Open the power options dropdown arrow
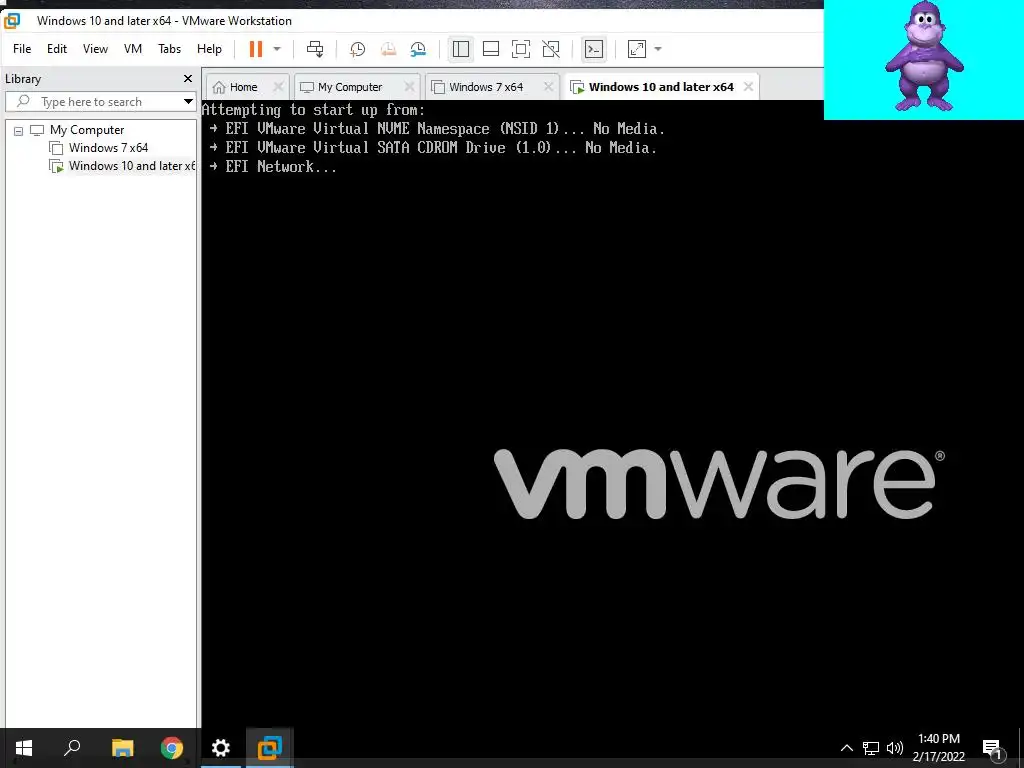This screenshot has height=768, width=1024. (x=277, y=49)
